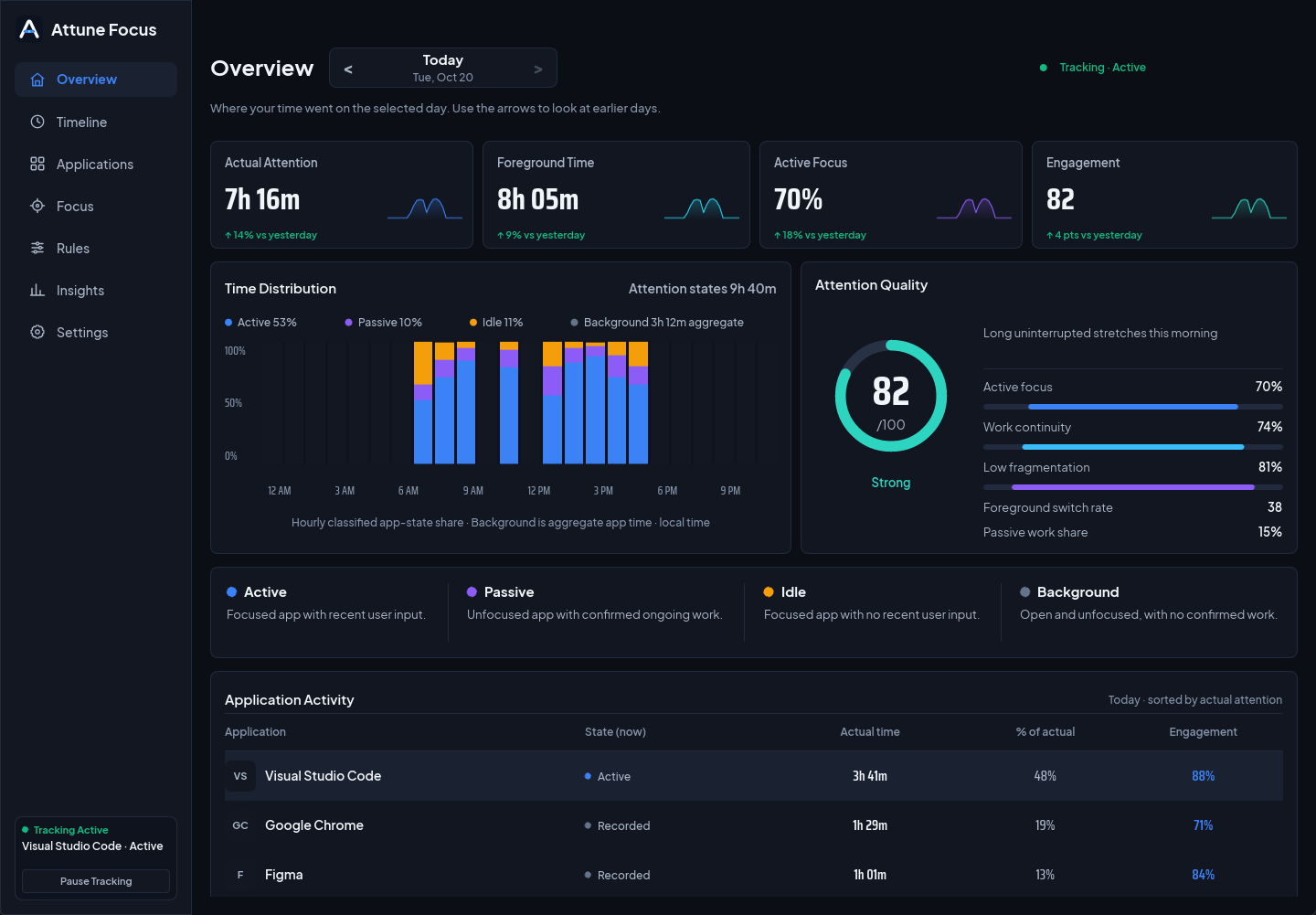Click the Background 3h 12m aggregate legend

657,323
